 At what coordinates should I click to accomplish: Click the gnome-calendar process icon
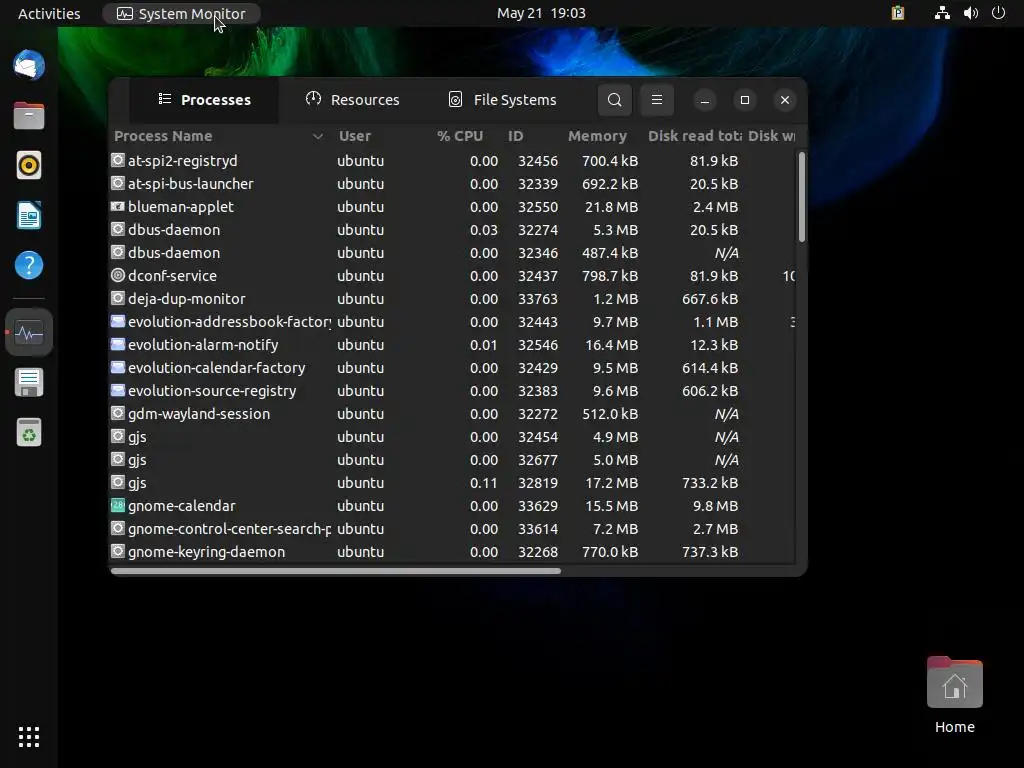click(x=118, y=505)
